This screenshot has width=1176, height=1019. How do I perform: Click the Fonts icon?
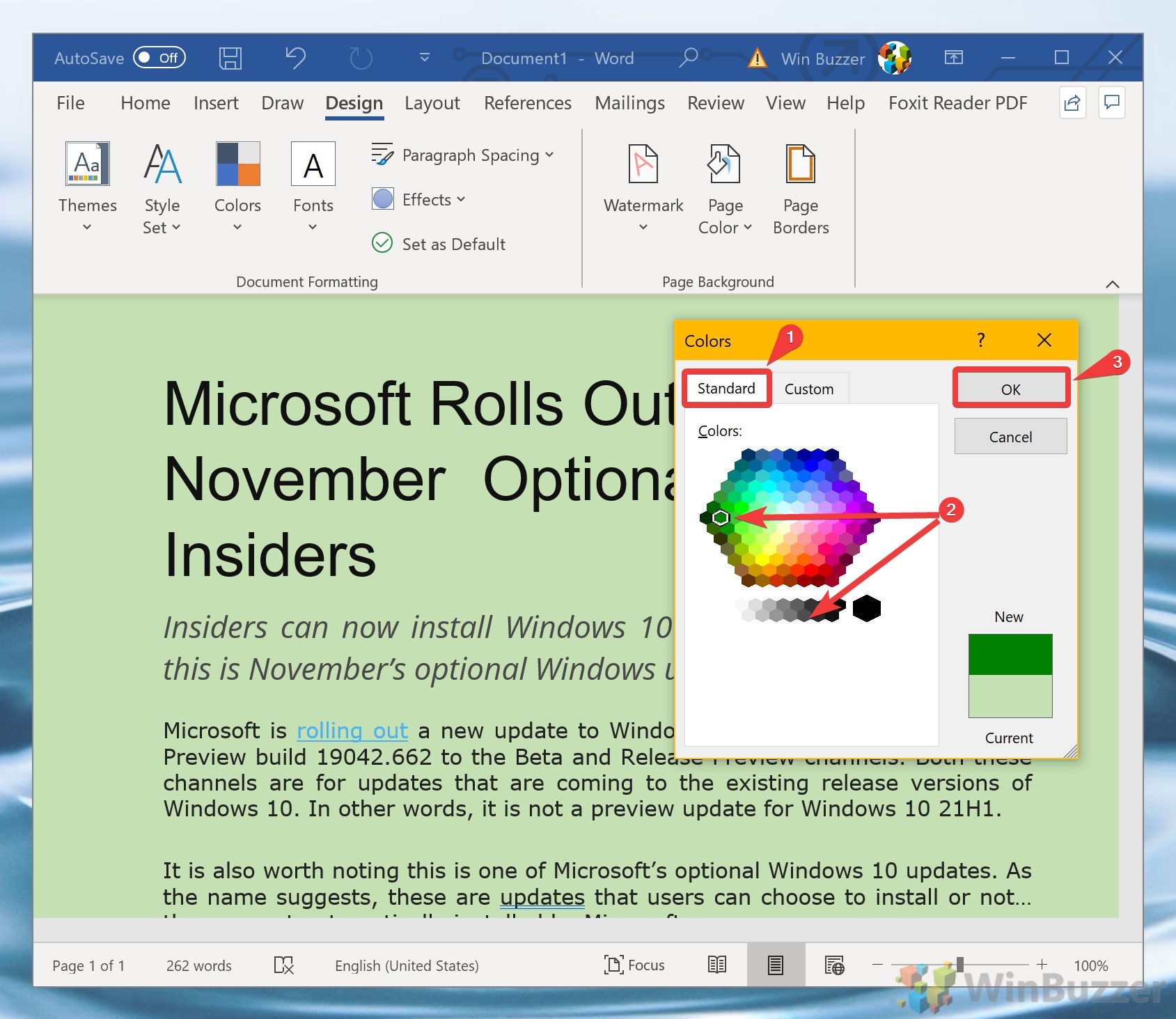313,164
